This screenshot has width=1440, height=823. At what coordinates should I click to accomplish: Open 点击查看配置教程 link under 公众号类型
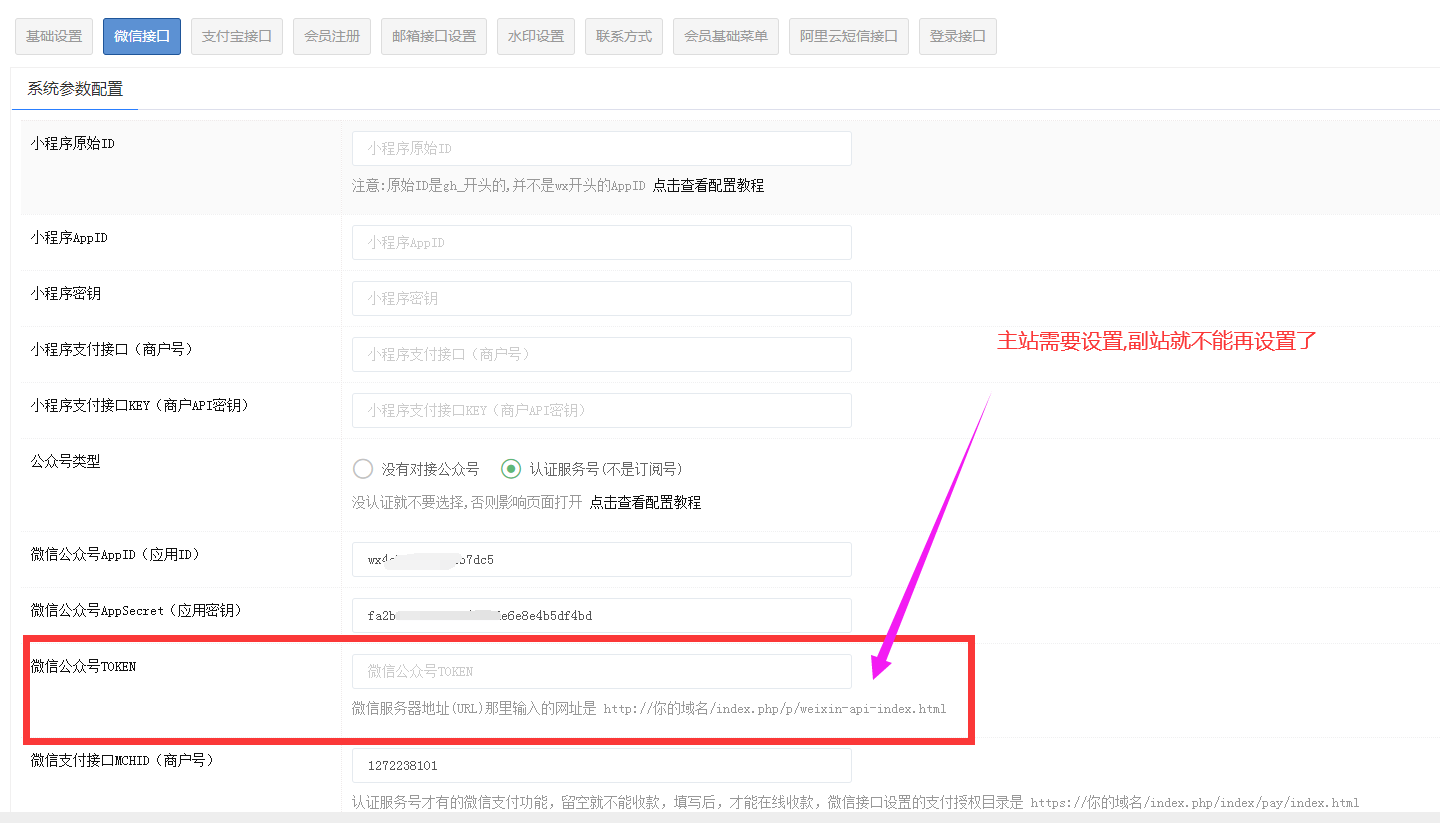(x=645, y=502)
